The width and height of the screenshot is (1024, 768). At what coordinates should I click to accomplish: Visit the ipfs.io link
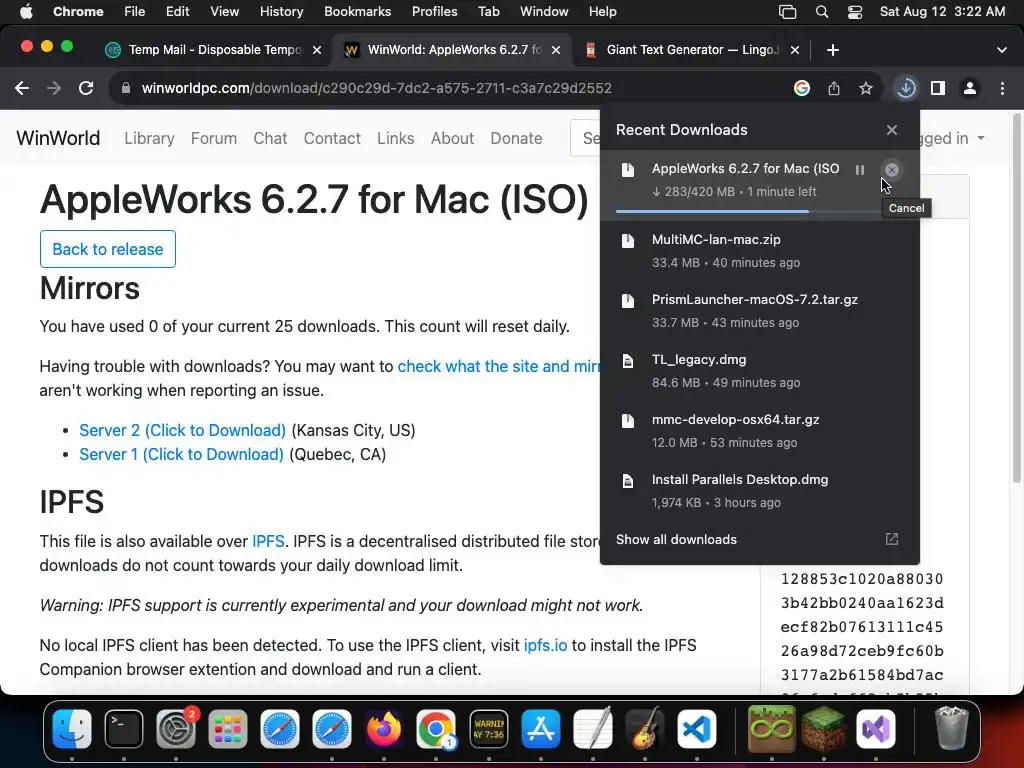tap(545, 645)
